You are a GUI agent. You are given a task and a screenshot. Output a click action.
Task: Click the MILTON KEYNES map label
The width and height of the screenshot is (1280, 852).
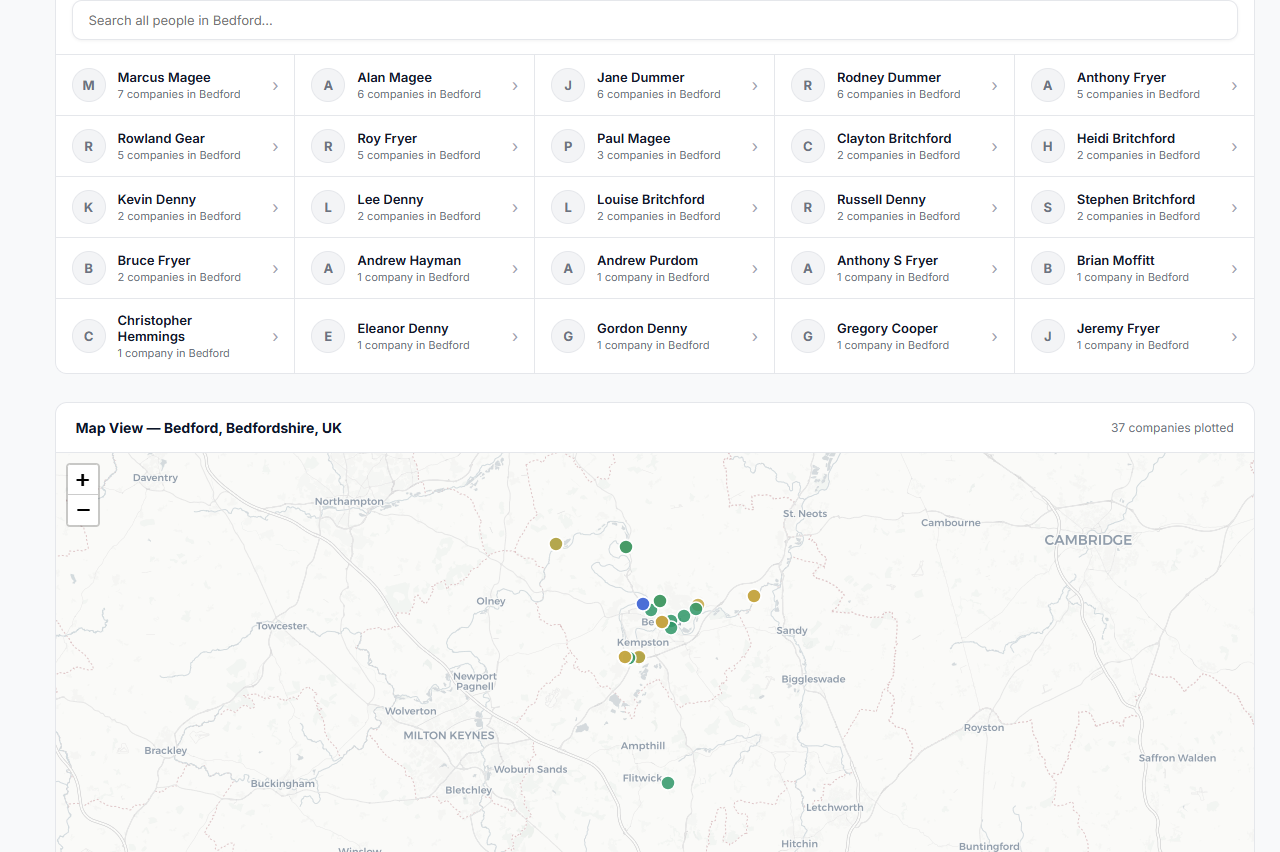(x=449, y=735)
